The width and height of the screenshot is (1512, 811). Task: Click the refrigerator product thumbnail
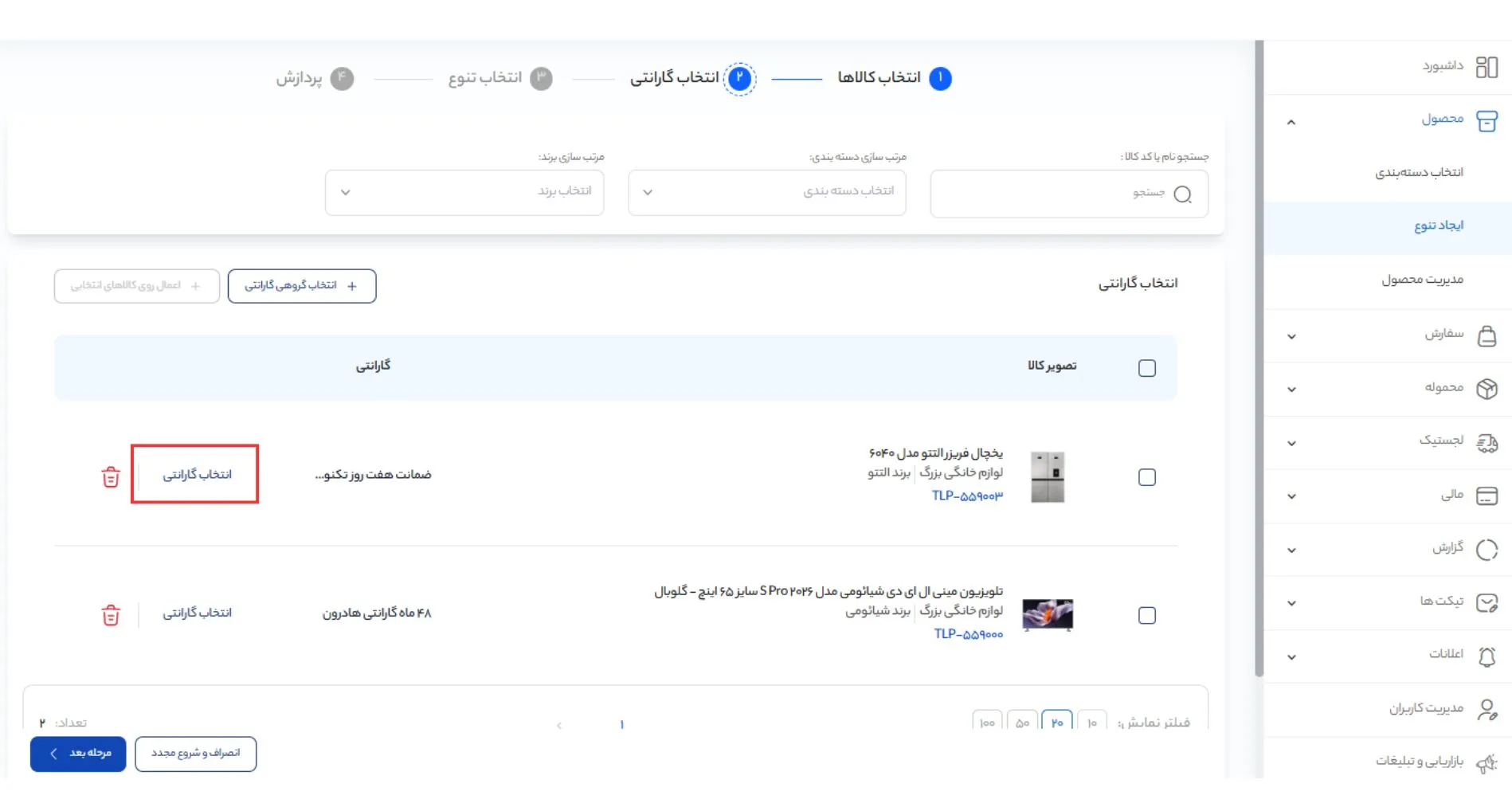(1048, 476)
